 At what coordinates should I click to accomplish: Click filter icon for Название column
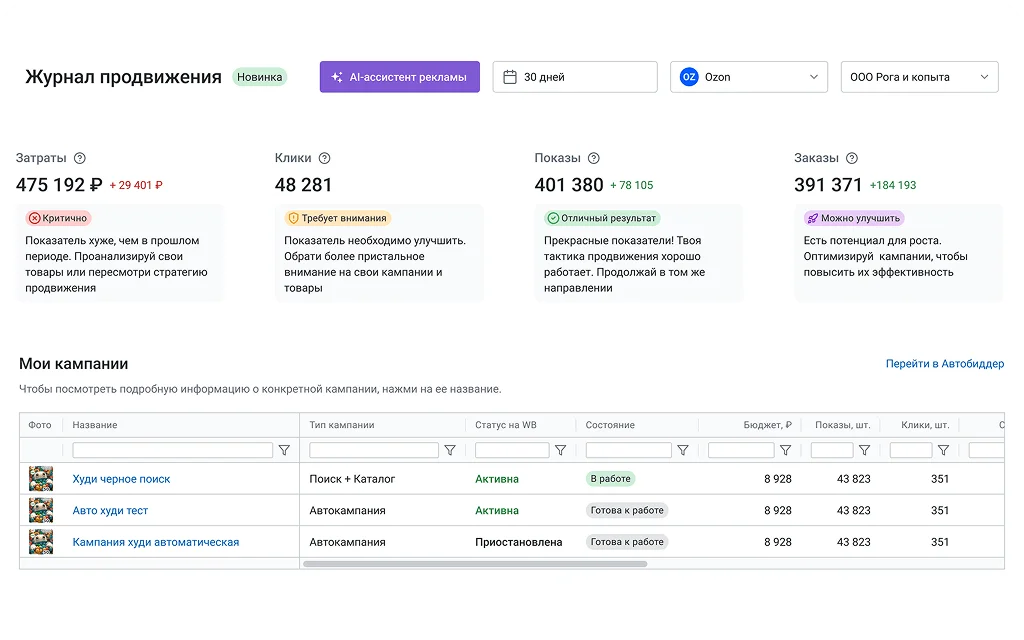[x=284, y=451]
